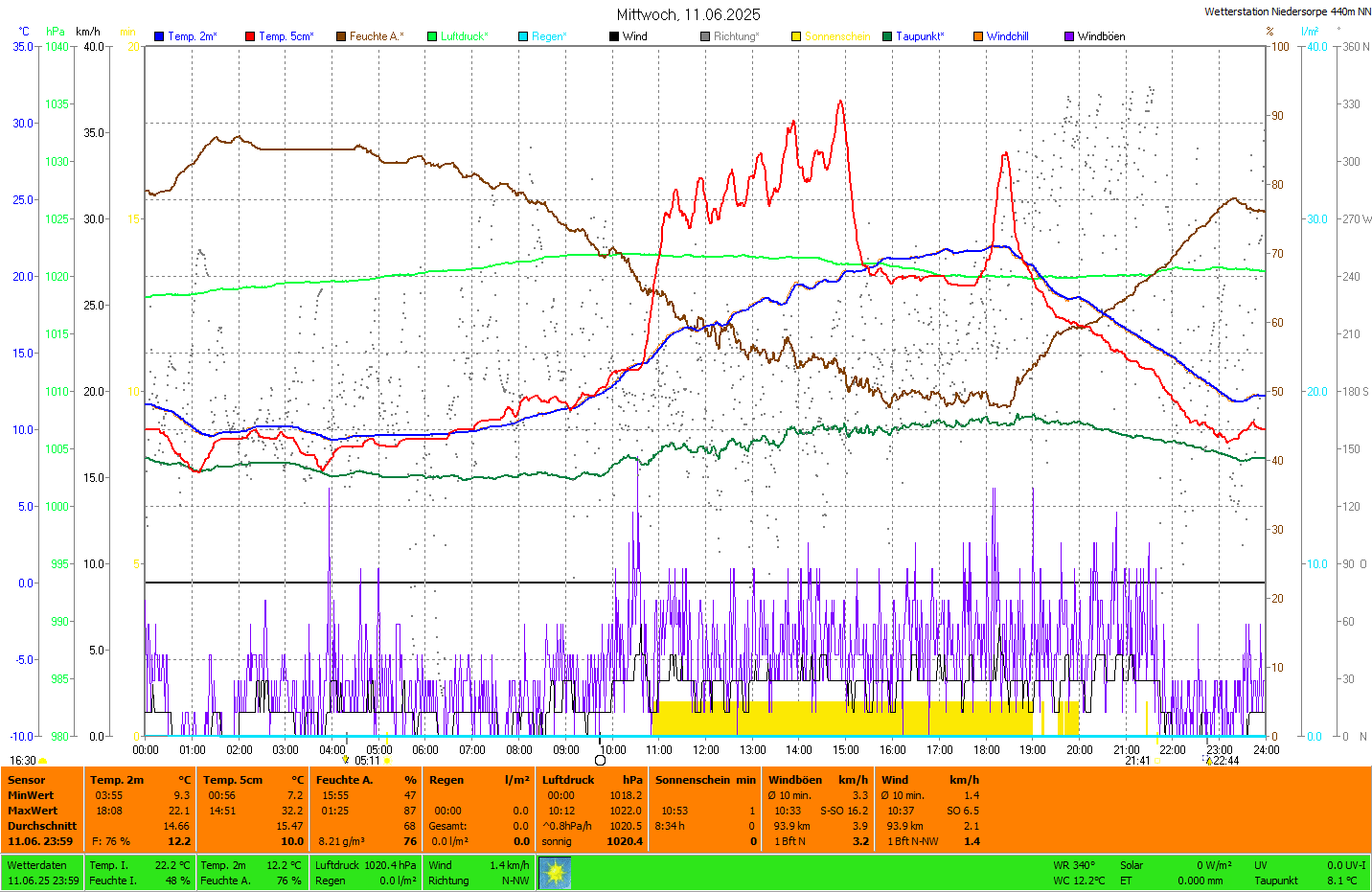
Task: Click the Richtung legend label
Action: click(736, 36)
